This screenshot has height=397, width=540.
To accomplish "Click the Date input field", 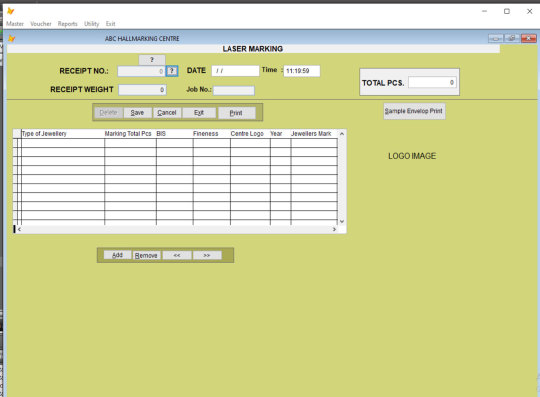I will tap(235, 71).
